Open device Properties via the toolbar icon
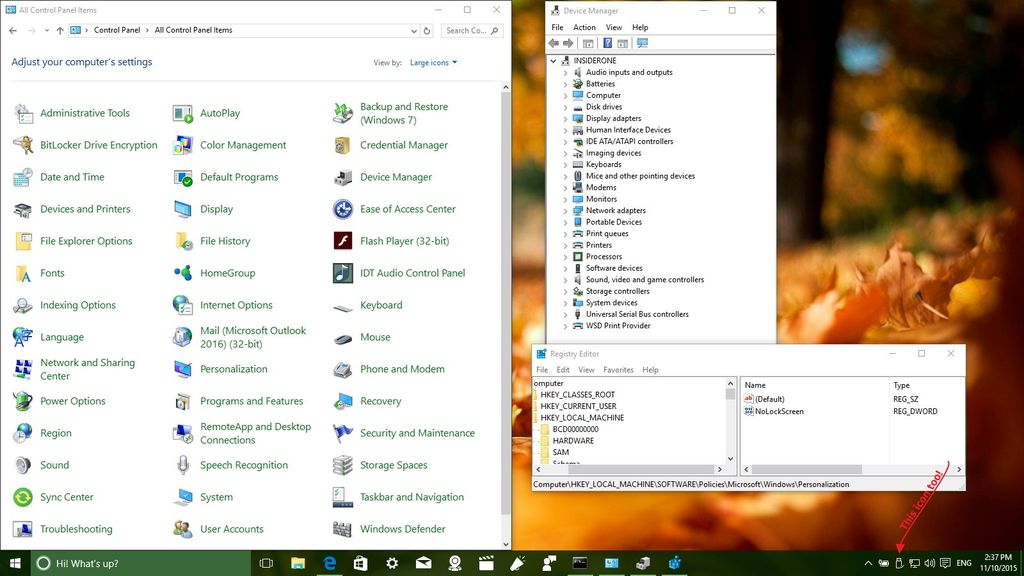 coord(623,42)
